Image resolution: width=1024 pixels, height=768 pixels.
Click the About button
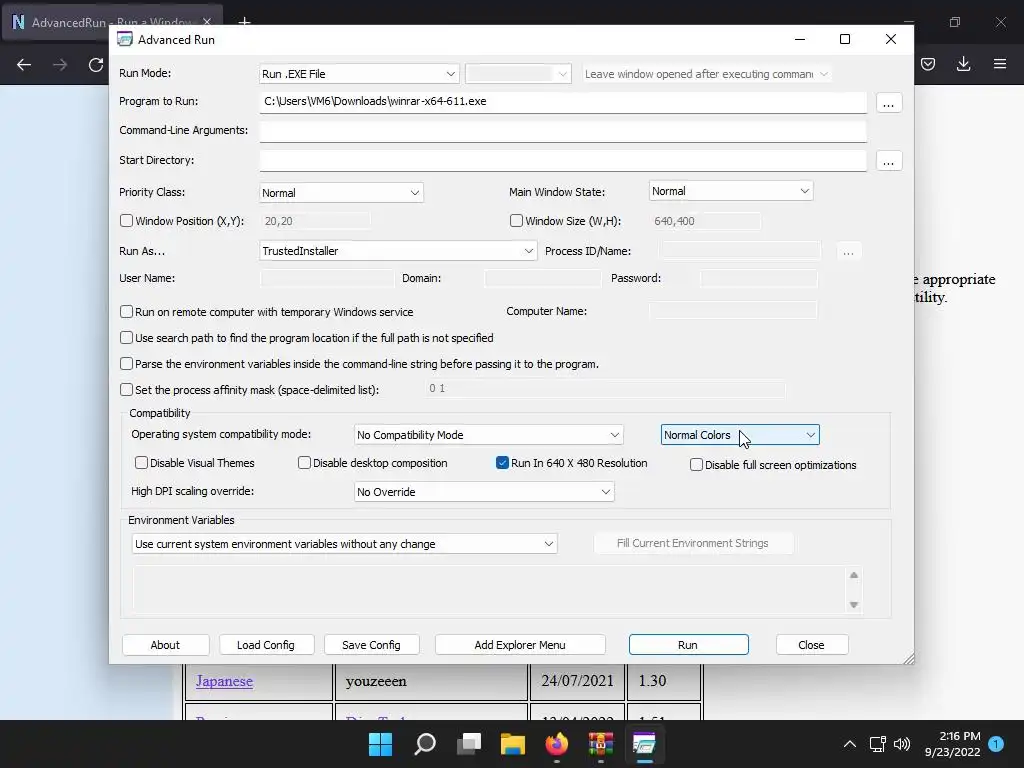(x=165, y=645)
